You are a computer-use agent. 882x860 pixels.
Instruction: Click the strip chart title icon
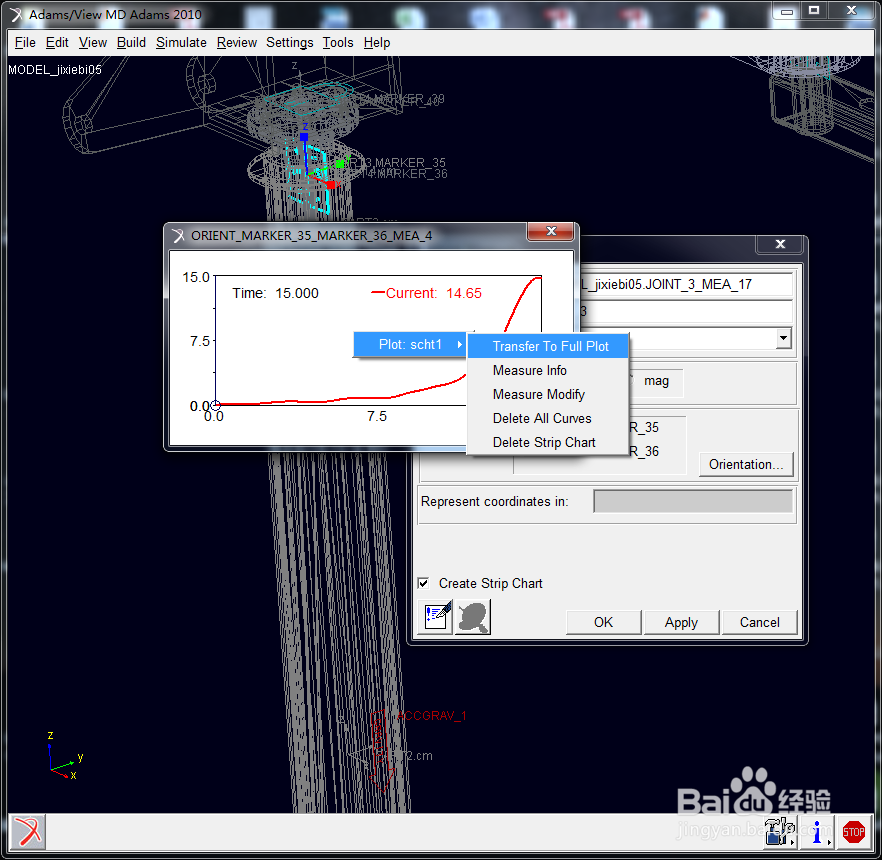(x=178, y=235)
